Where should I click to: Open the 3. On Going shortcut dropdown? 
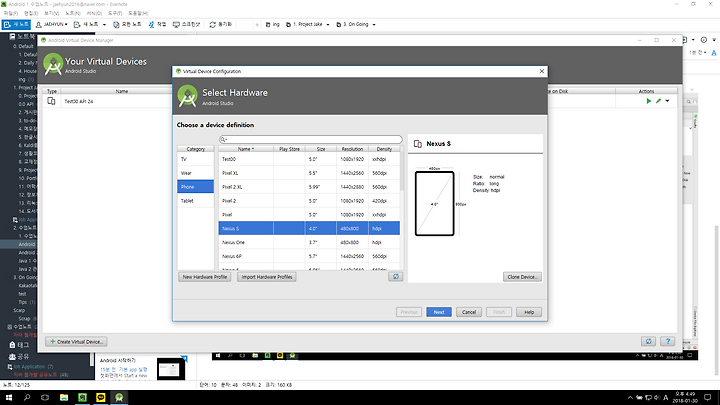pos(374,24)
